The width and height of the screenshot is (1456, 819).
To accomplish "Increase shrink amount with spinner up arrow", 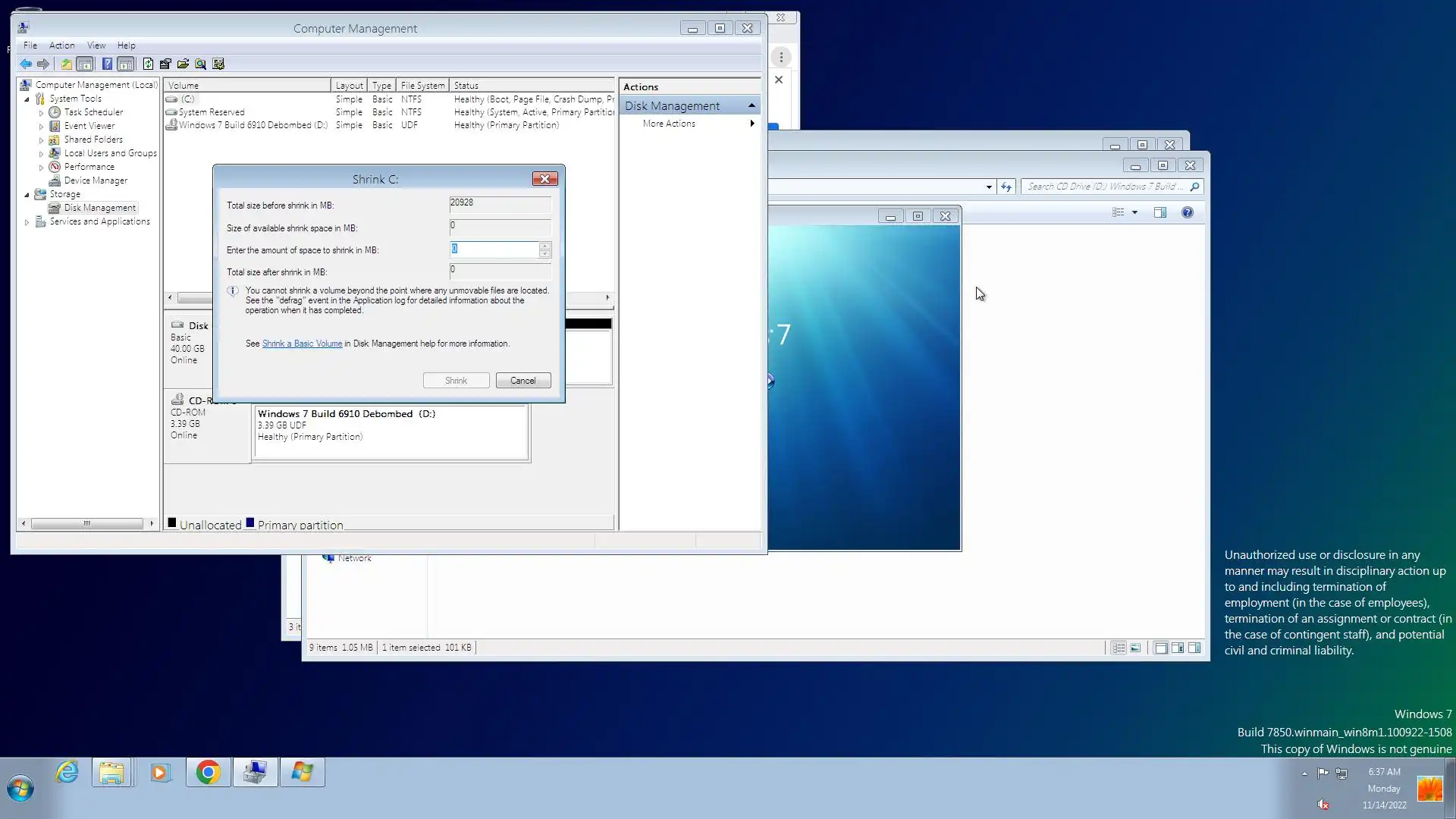I will click(544, 245).
